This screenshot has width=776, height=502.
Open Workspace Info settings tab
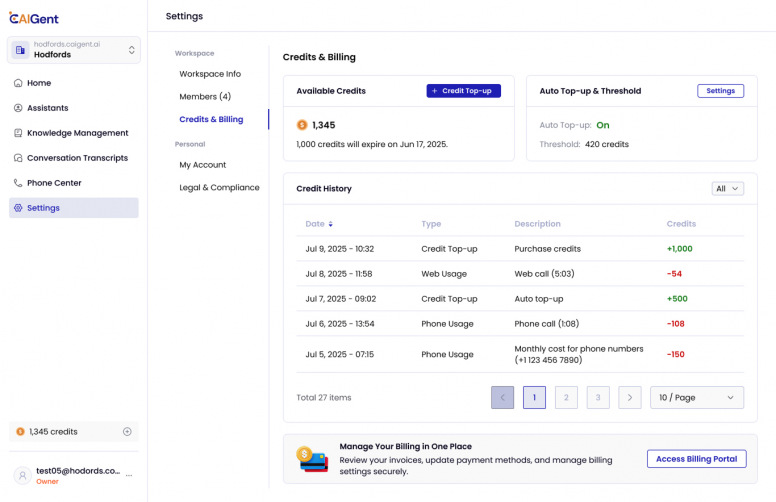tap(210, 74)
